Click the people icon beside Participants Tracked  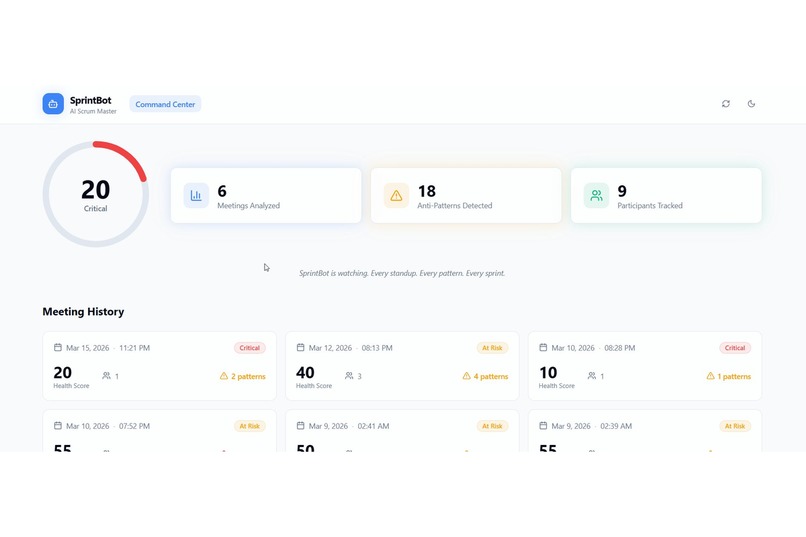(x=596, y=195)
